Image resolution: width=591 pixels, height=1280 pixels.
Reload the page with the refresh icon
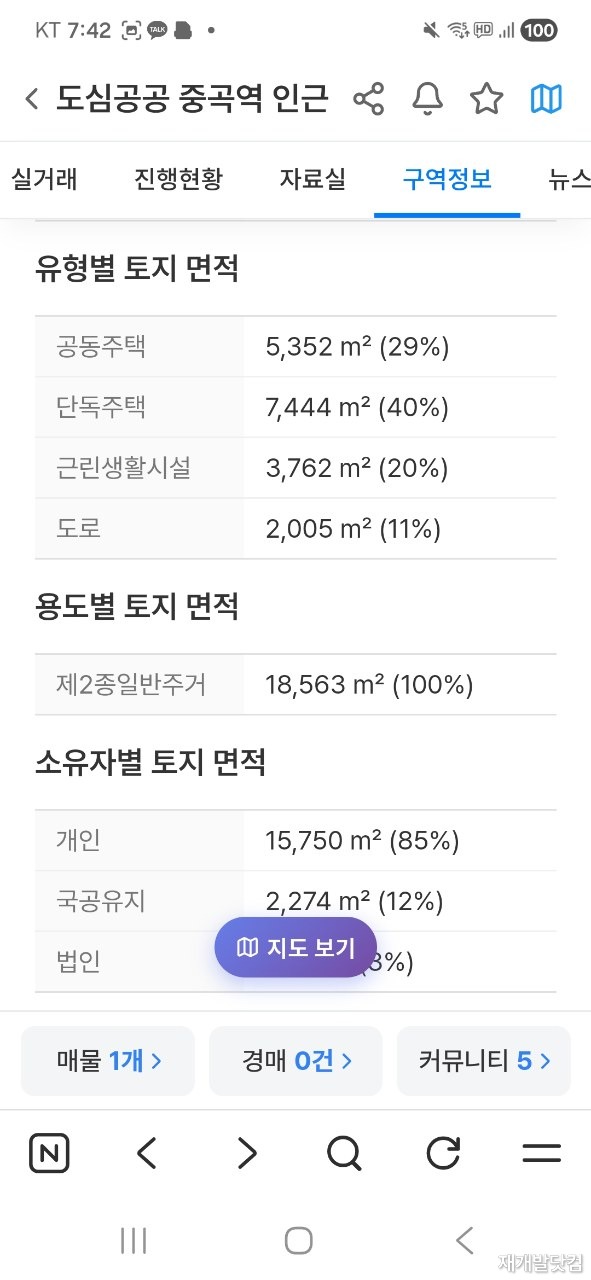click(443, 1154)
